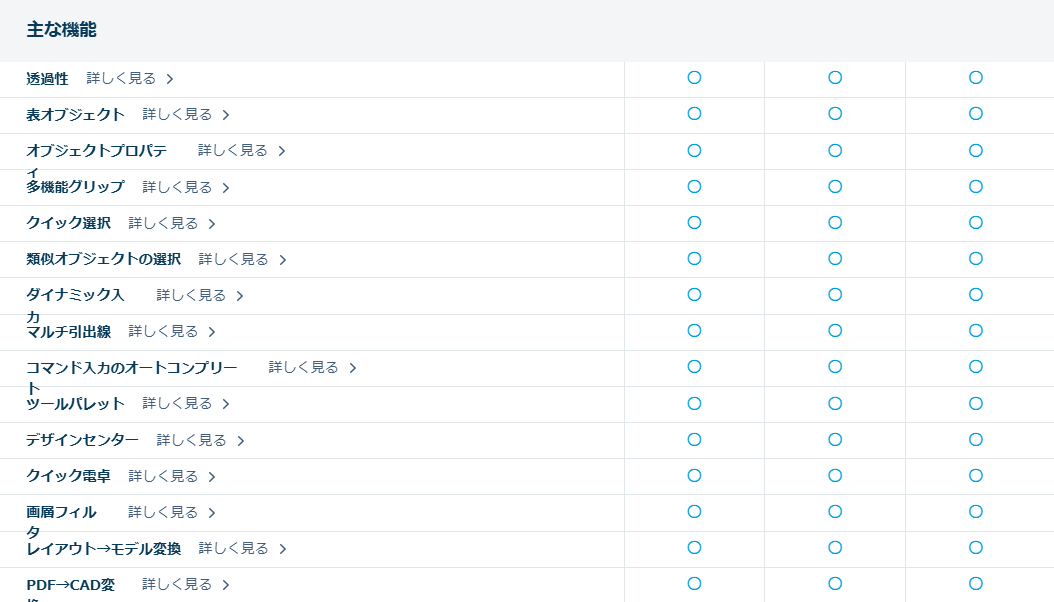Expand the chevron in コマンド入力のオートコンプリート row
This screenshot has width=1054, height=602.
[x=353, y=368]
